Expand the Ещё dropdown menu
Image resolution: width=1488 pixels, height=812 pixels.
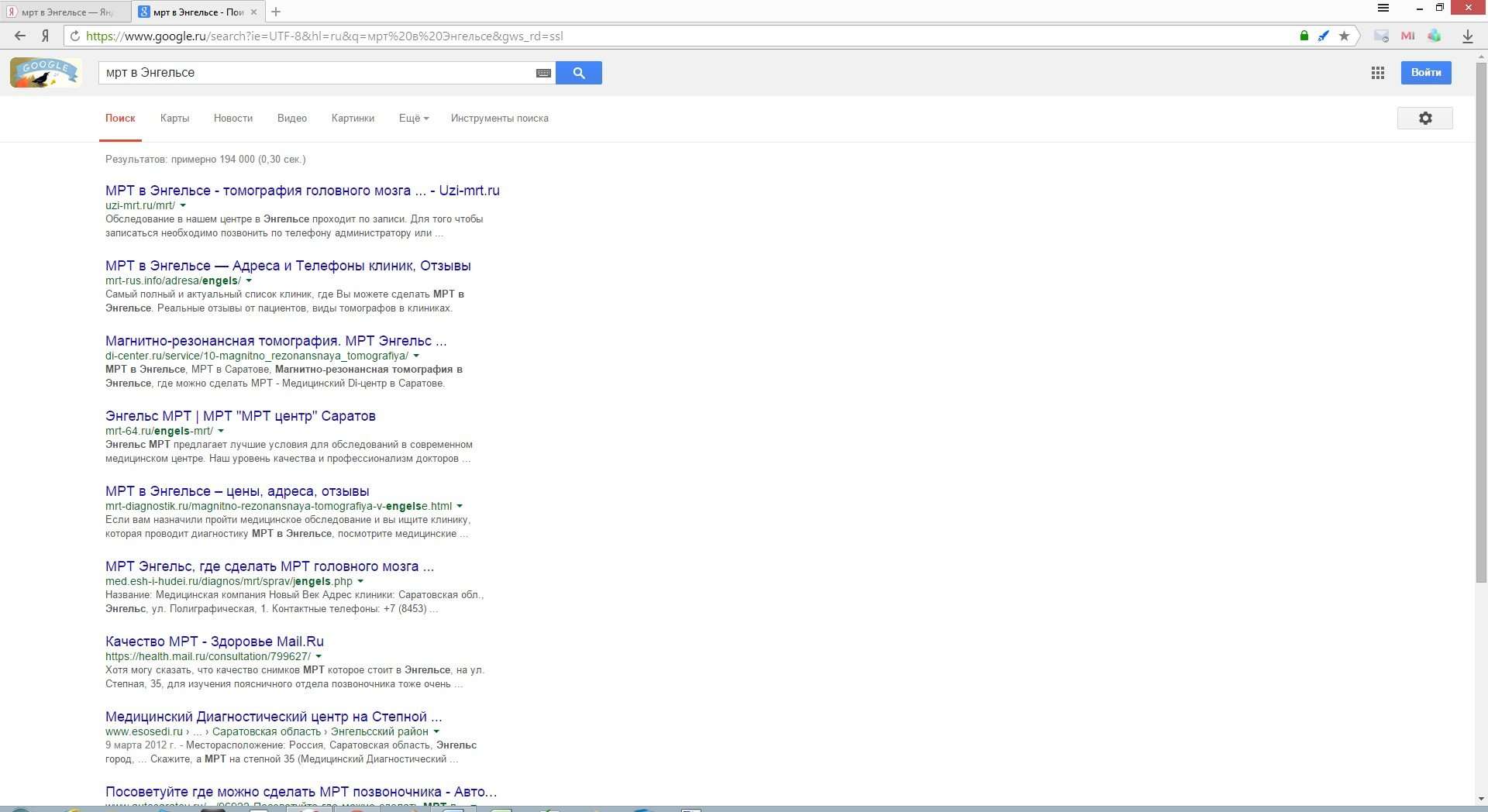coord(414,119)
